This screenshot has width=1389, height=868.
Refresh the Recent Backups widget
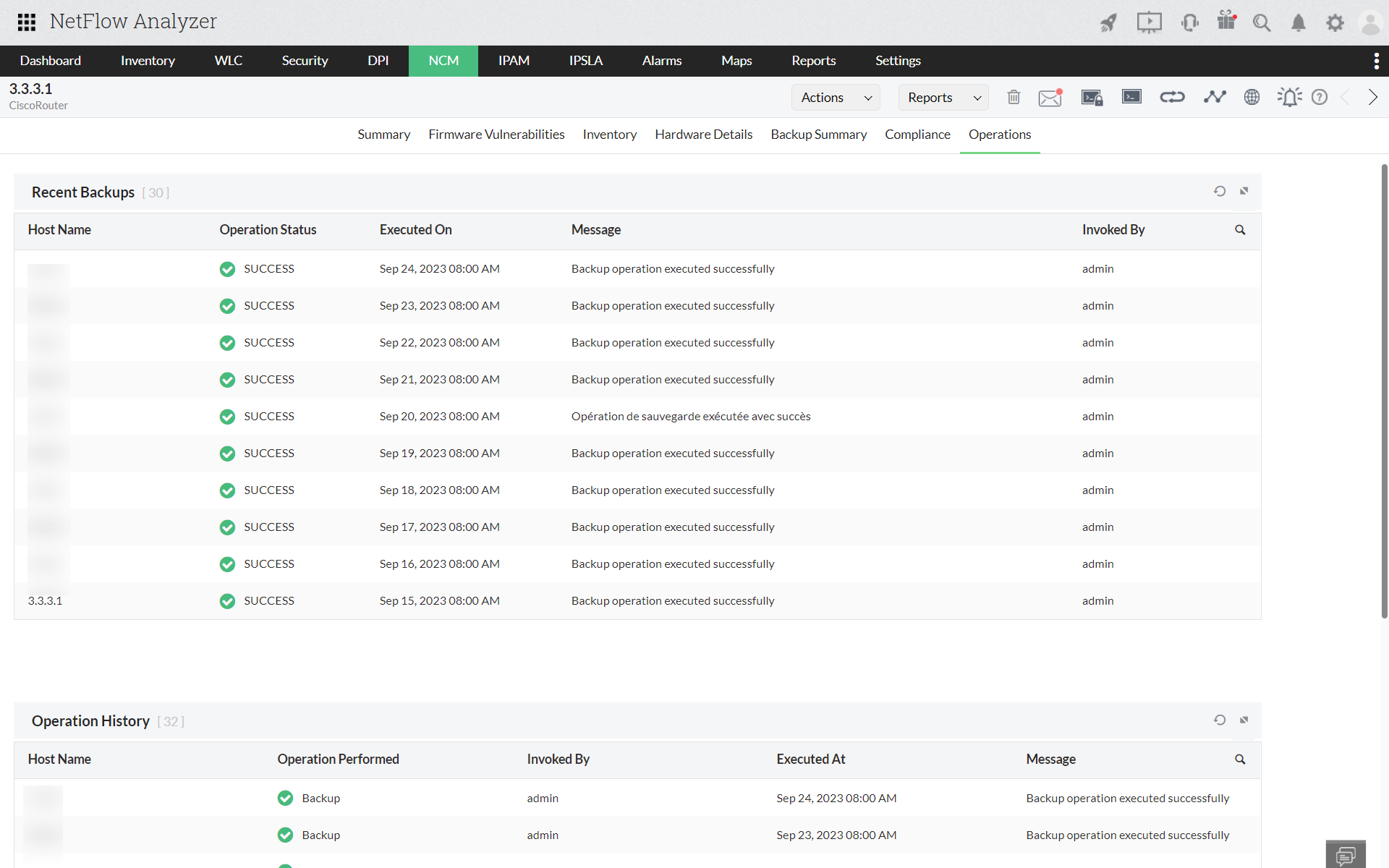(x=1220, y=191)
